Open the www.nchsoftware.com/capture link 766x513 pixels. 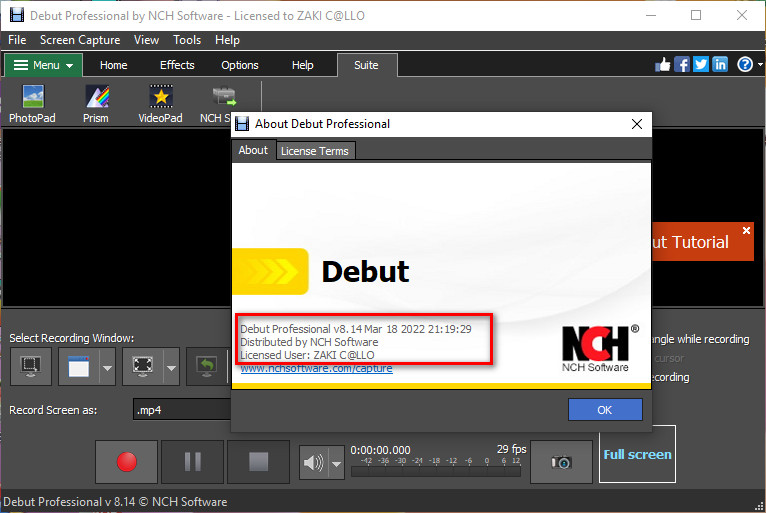coord(316,368)
